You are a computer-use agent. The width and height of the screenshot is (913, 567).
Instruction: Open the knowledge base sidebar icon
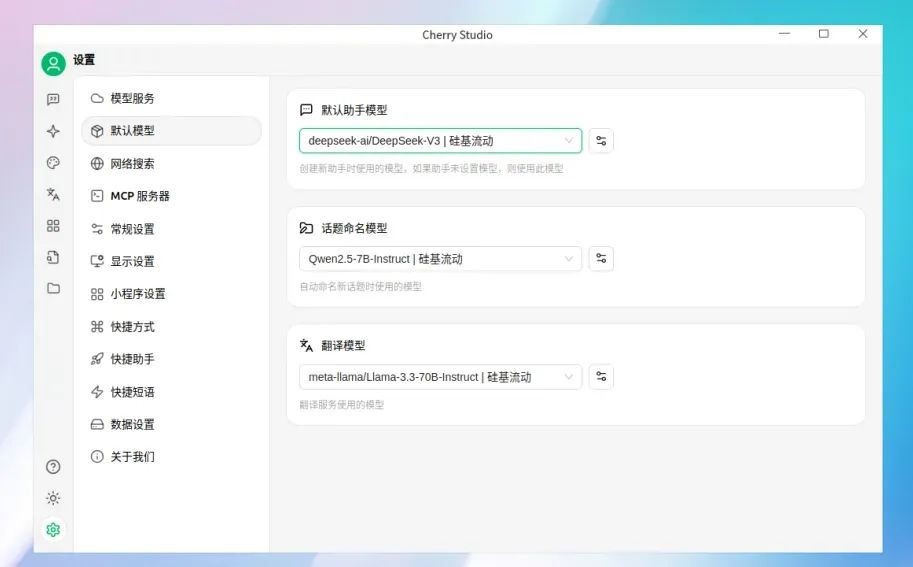(x=53, y=257)
